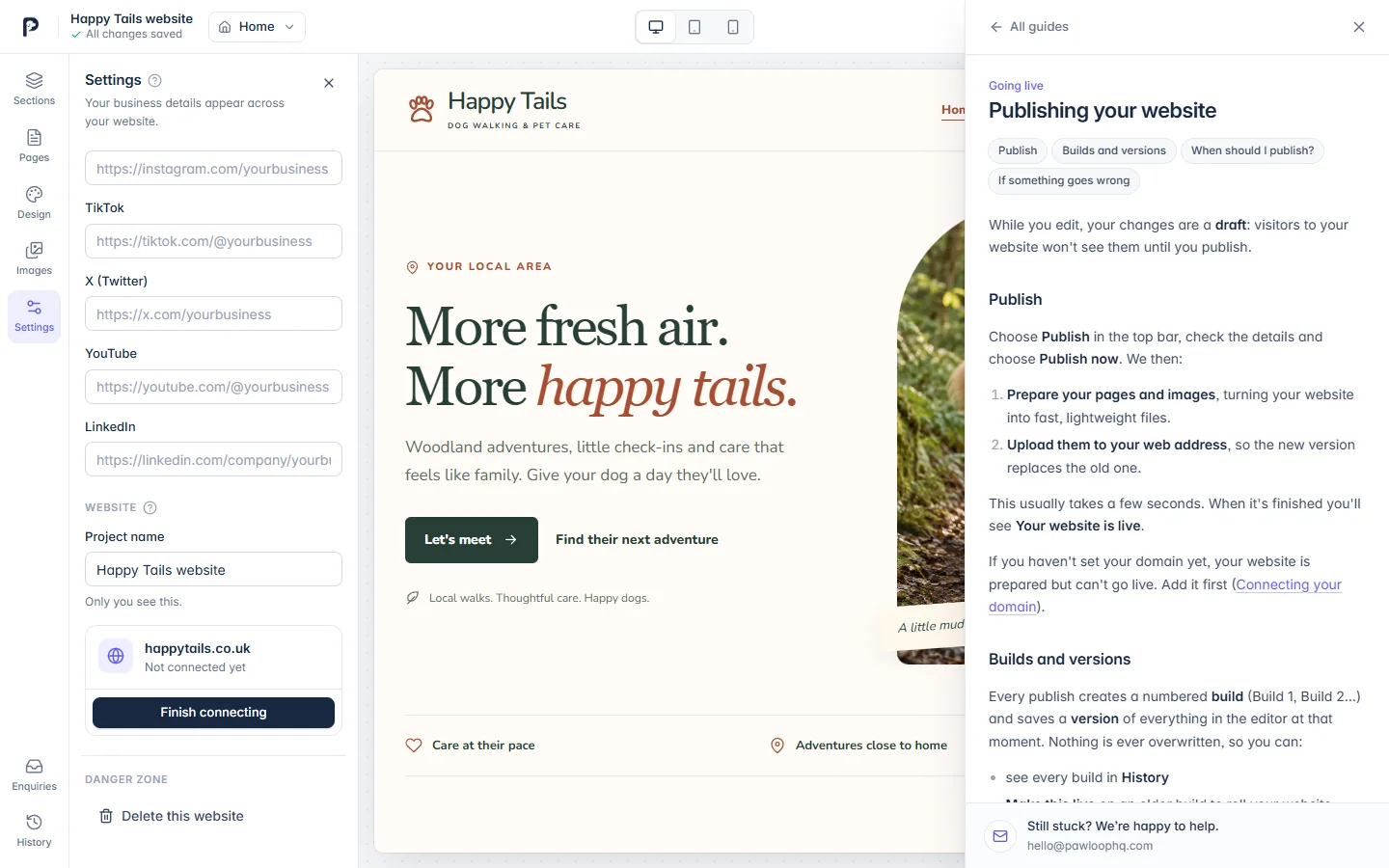Switch to tablet preview
The image size is (1389, 868).
(x=694, y=27)
